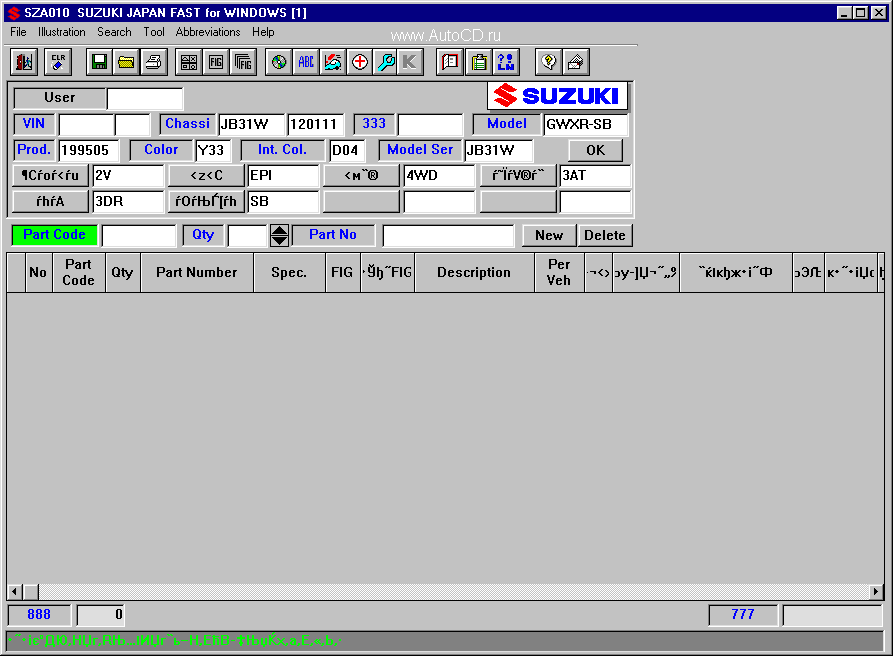
Task: Click the Model field showing GWXR-SB
Action: pyautogui.click(x=586, y=124)
